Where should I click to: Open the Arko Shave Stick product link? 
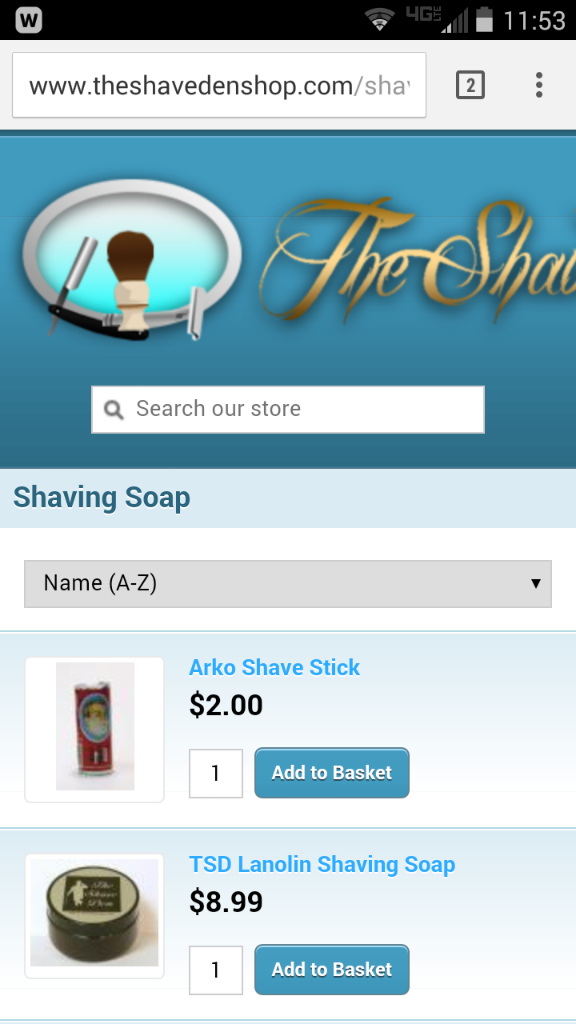tap(274, 667)
